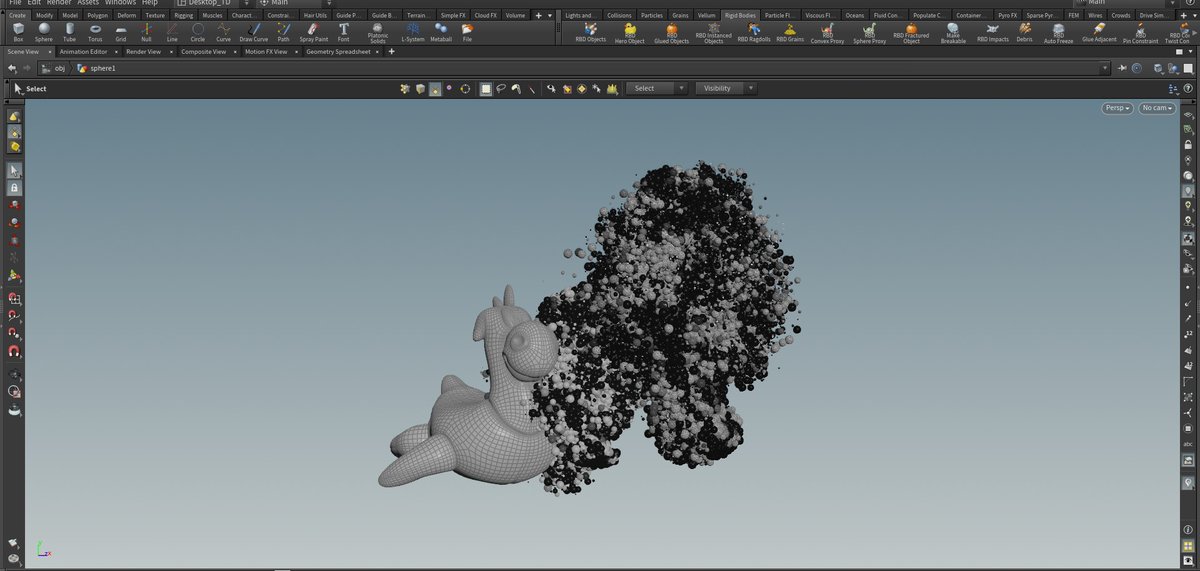Screen dimensions: 1200x571
Task: Expand the network path history dropdown
Action: (1104, 68)
